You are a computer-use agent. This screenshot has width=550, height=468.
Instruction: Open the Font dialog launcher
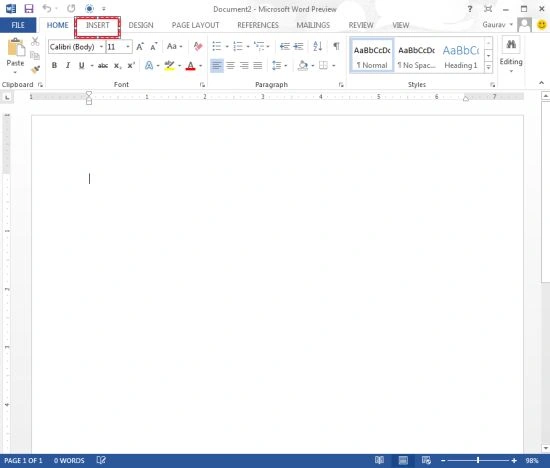coord(202,85)
